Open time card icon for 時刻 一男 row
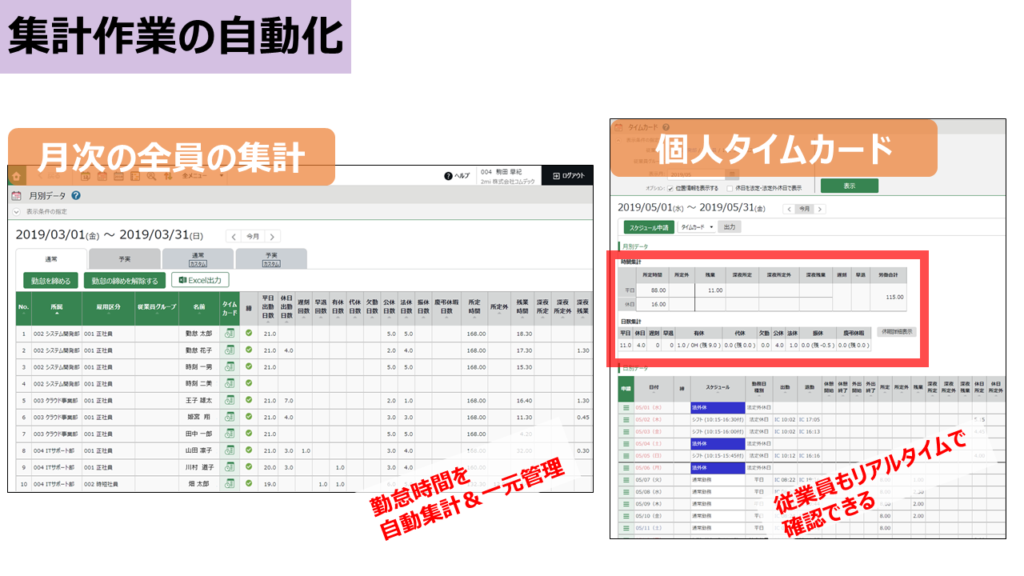Viewport: 1024px width, 576px height. [x=229, y=367]
